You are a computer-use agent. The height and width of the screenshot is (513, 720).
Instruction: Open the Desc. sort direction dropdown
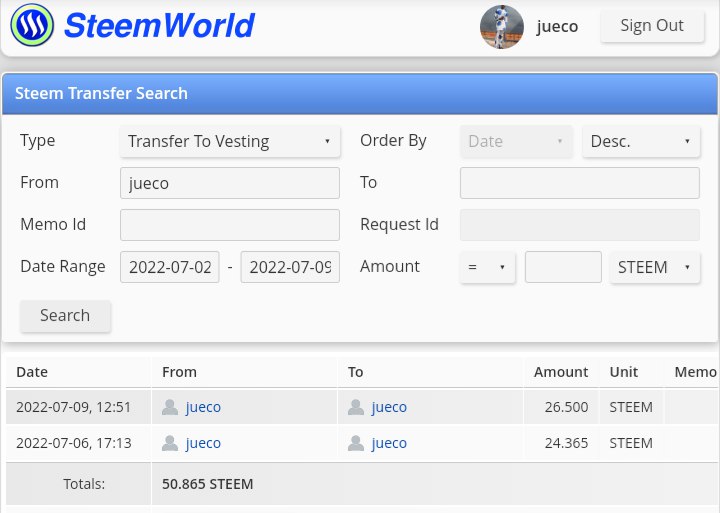click(x=641, y=141)
